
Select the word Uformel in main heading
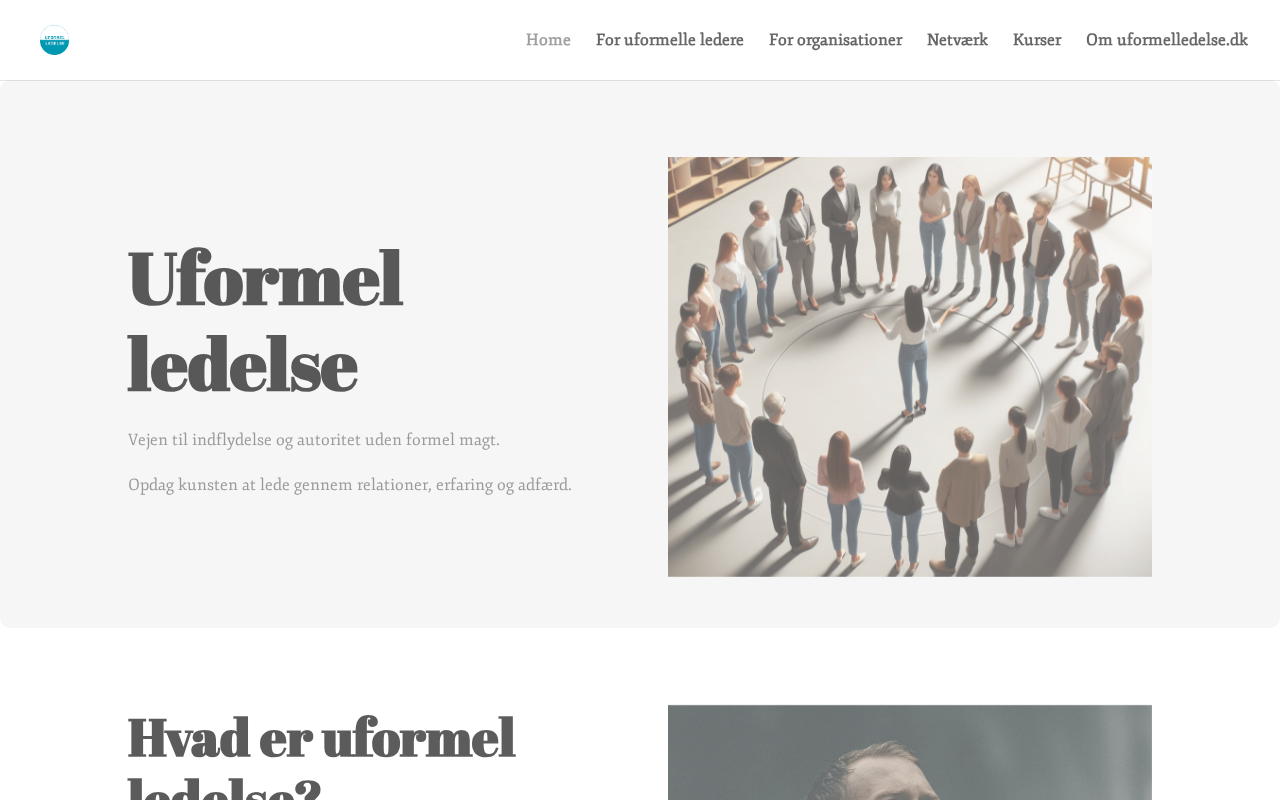265,277
